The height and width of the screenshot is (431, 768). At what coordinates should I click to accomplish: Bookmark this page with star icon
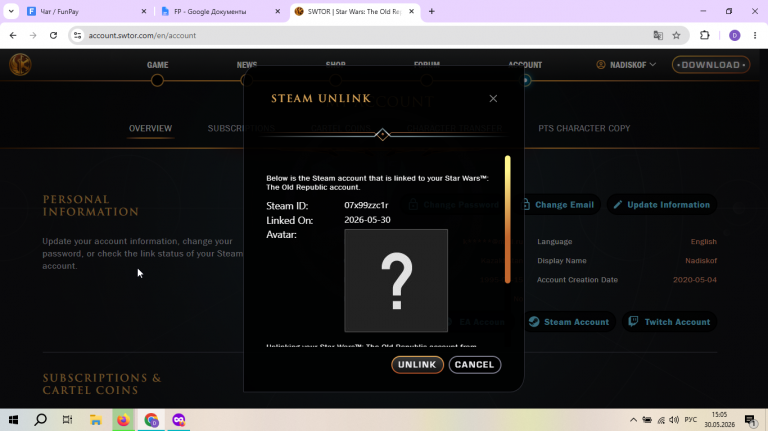[676, 35]
